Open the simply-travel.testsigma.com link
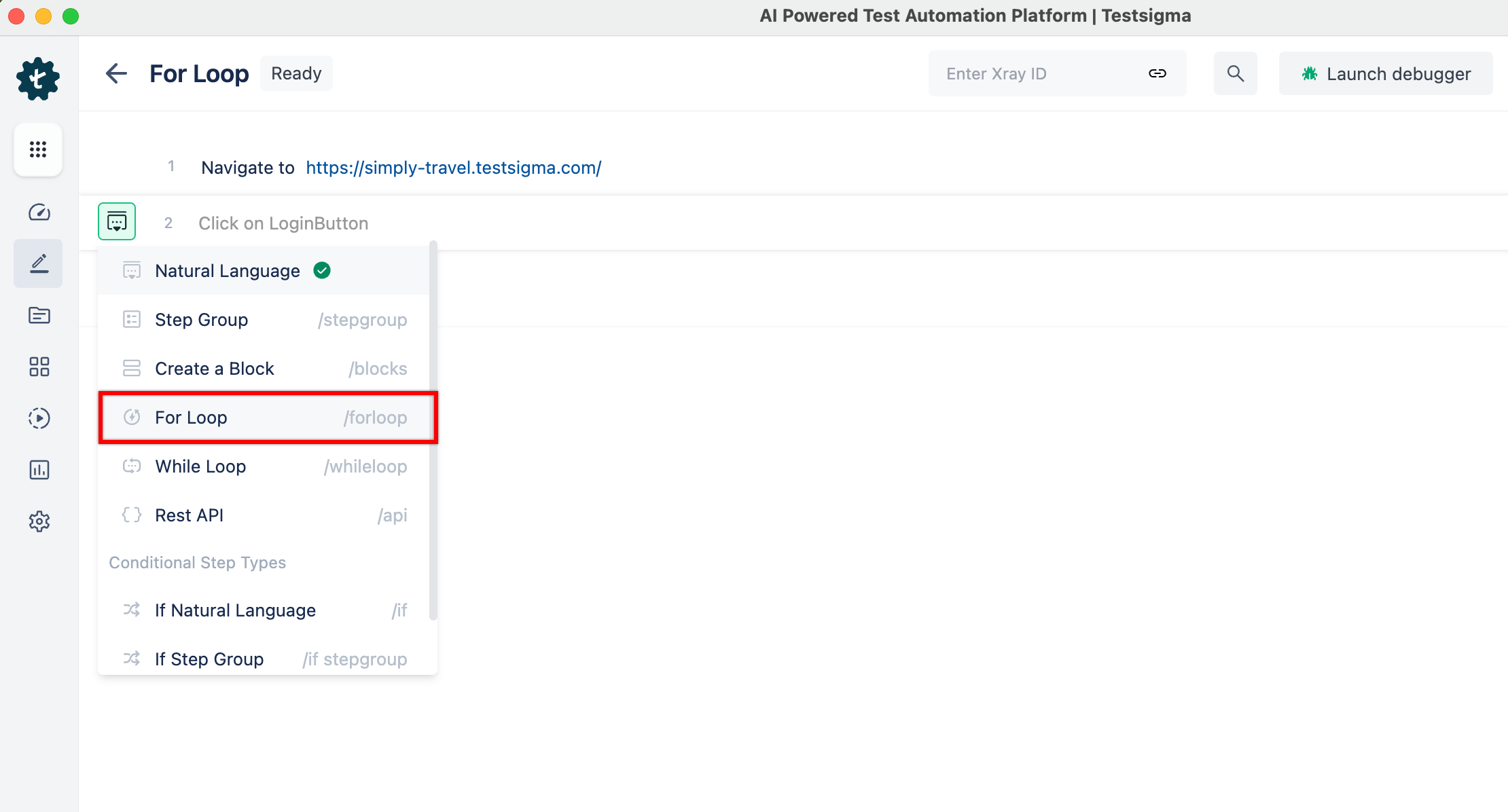The height and width of the screenshot is (812, 1508). [454, 168]
